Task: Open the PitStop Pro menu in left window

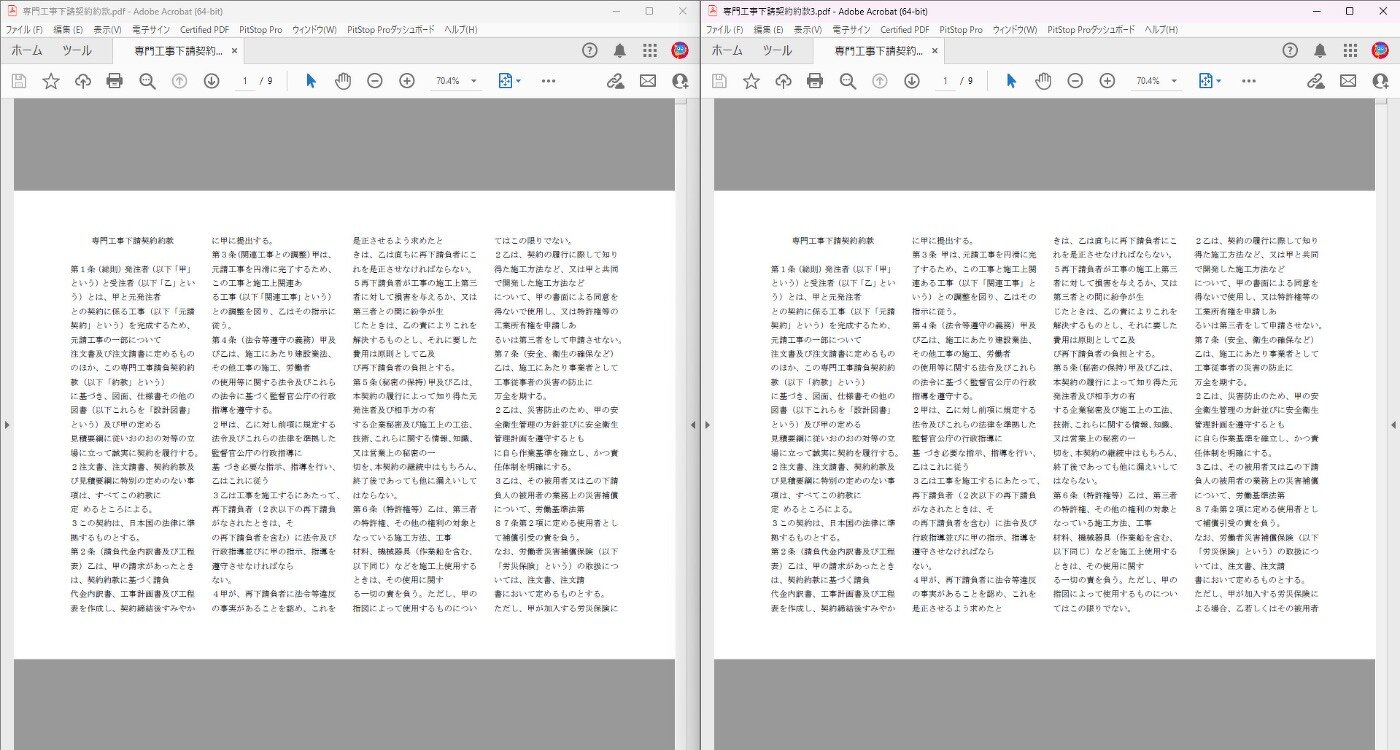Action: tap(260, 30)
